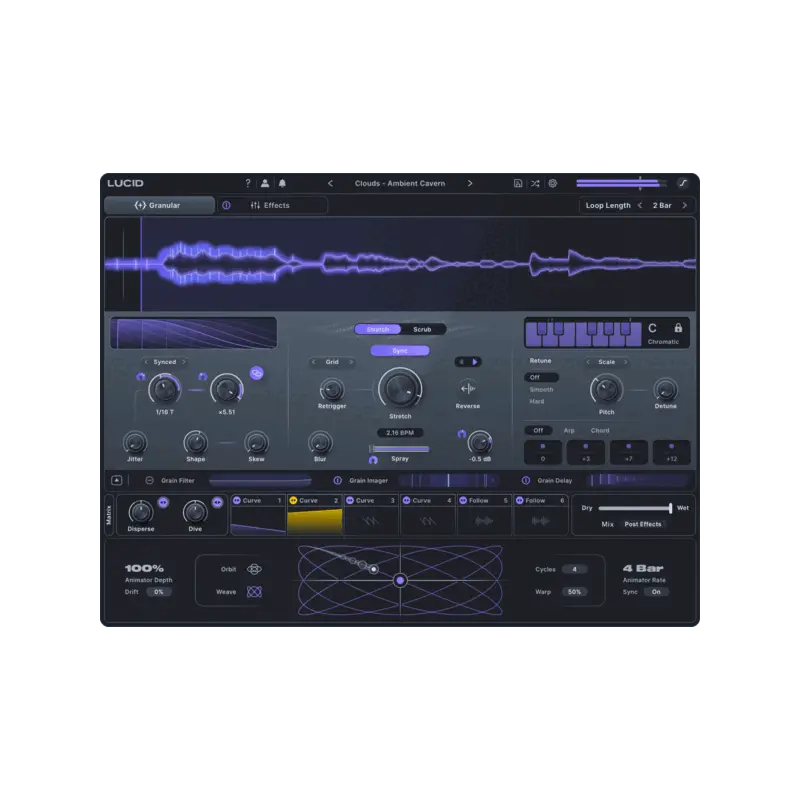800x800 pixels.
Task: Click the notifications bell icon
Action: tap(282, 183)
